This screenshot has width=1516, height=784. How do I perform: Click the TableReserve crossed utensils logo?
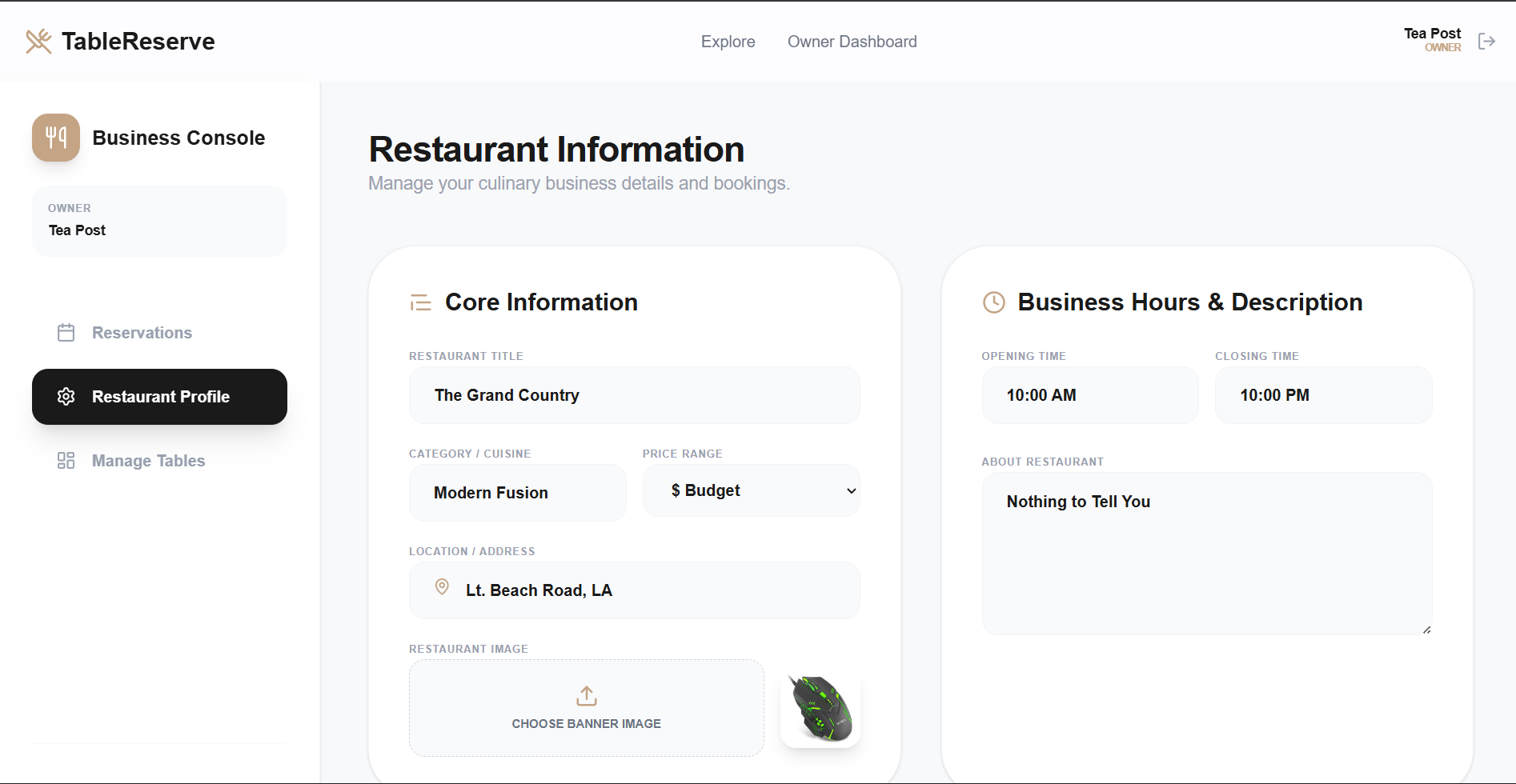[x=38, y=42]
